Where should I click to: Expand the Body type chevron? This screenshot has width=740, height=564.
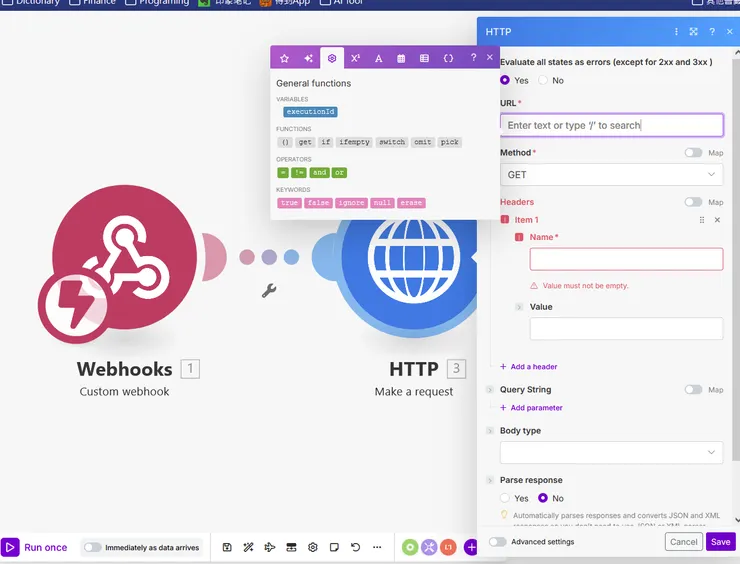click(490, 430)
